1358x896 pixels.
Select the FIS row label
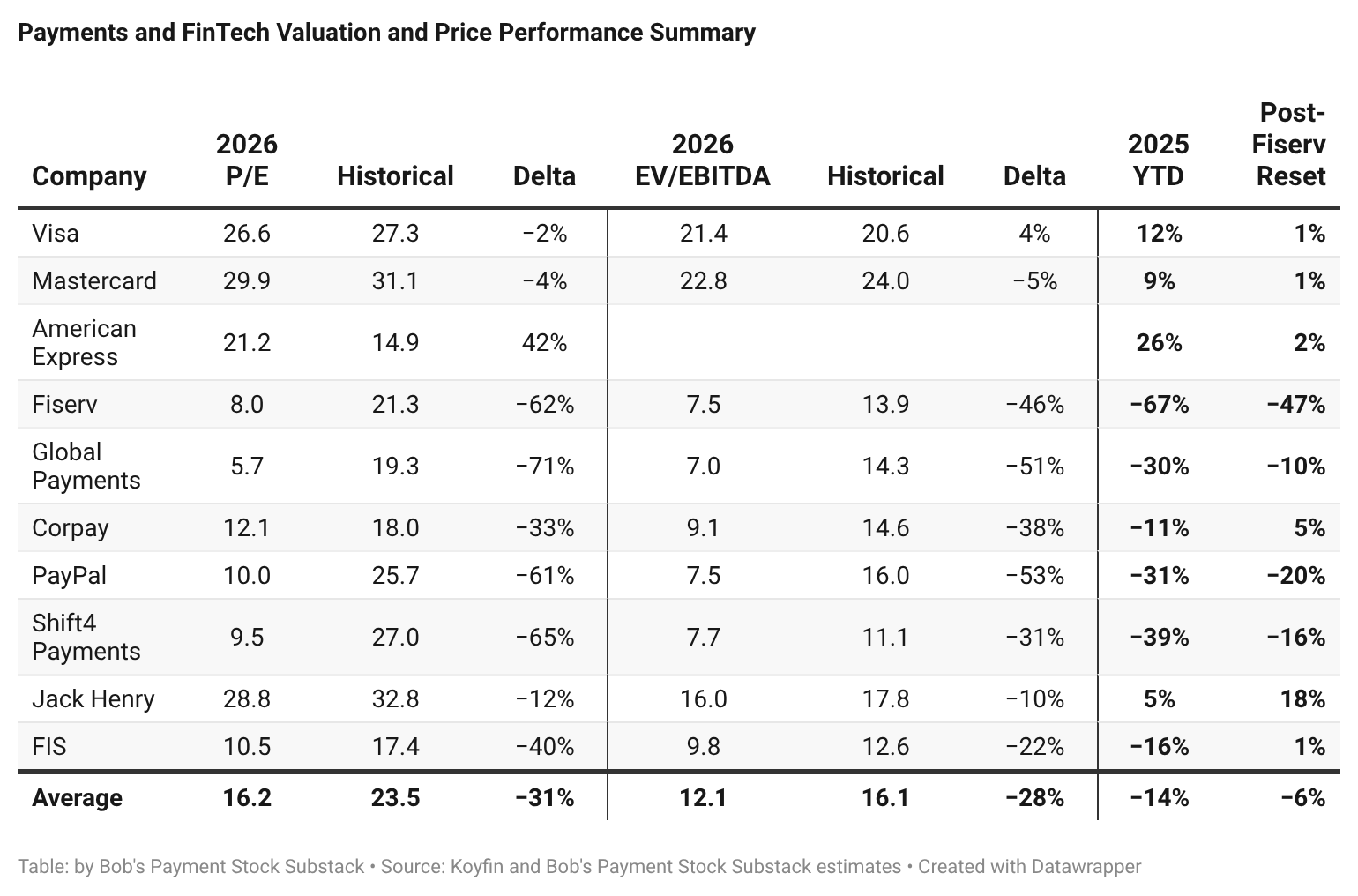(49, 746)
